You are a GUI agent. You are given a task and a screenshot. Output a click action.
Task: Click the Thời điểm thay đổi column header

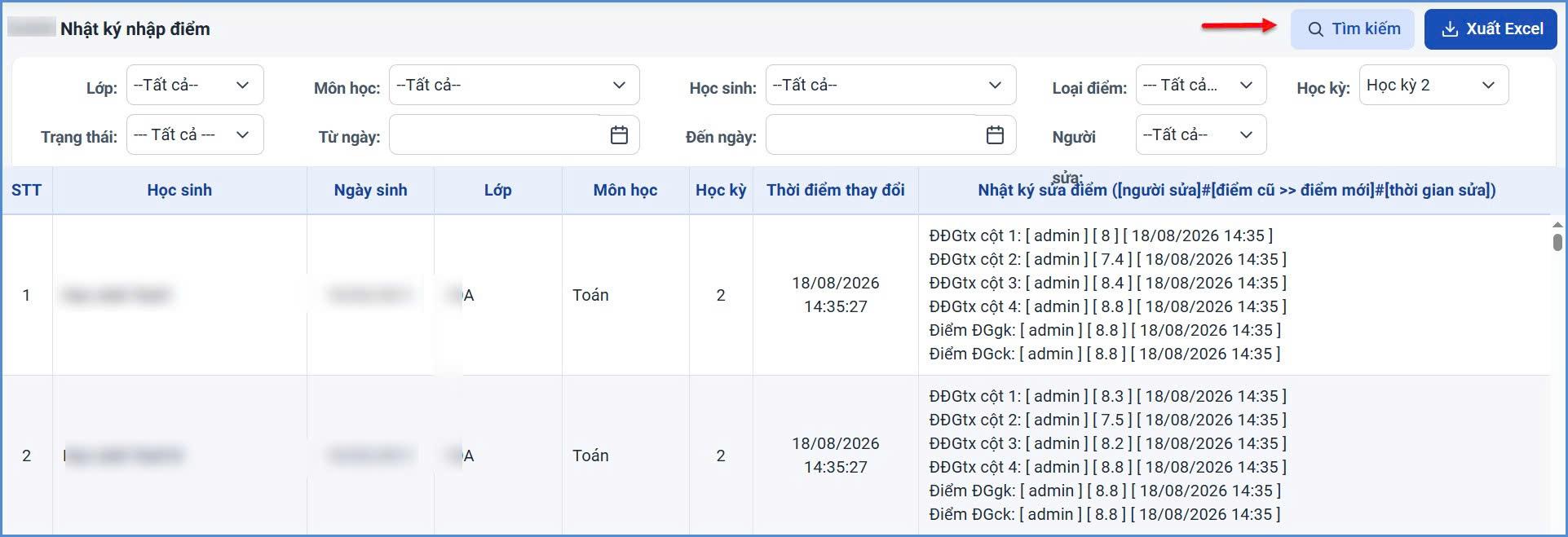pyautogui.click(x=836, y=191)
